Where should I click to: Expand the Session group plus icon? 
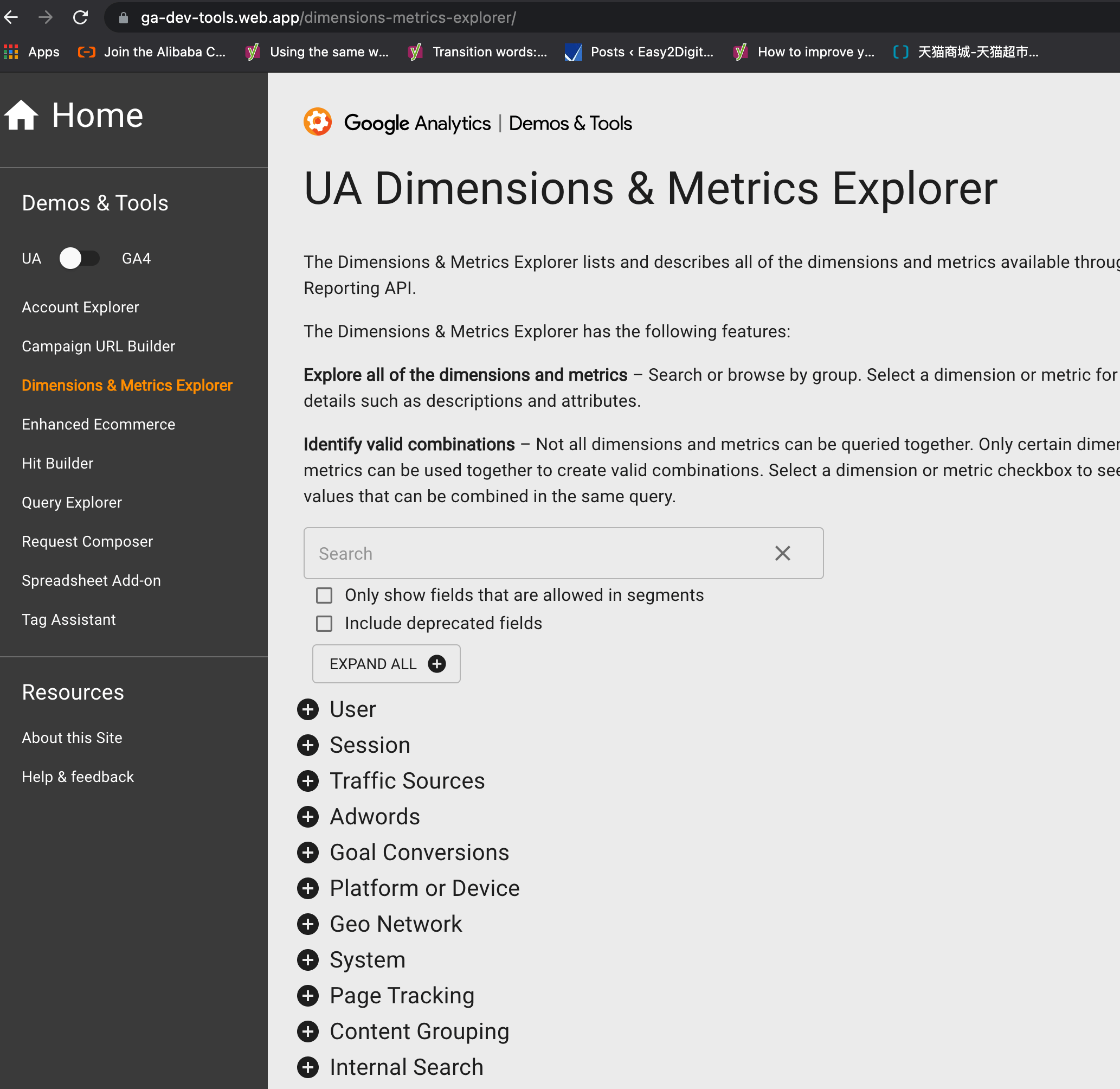pos(308,745)
